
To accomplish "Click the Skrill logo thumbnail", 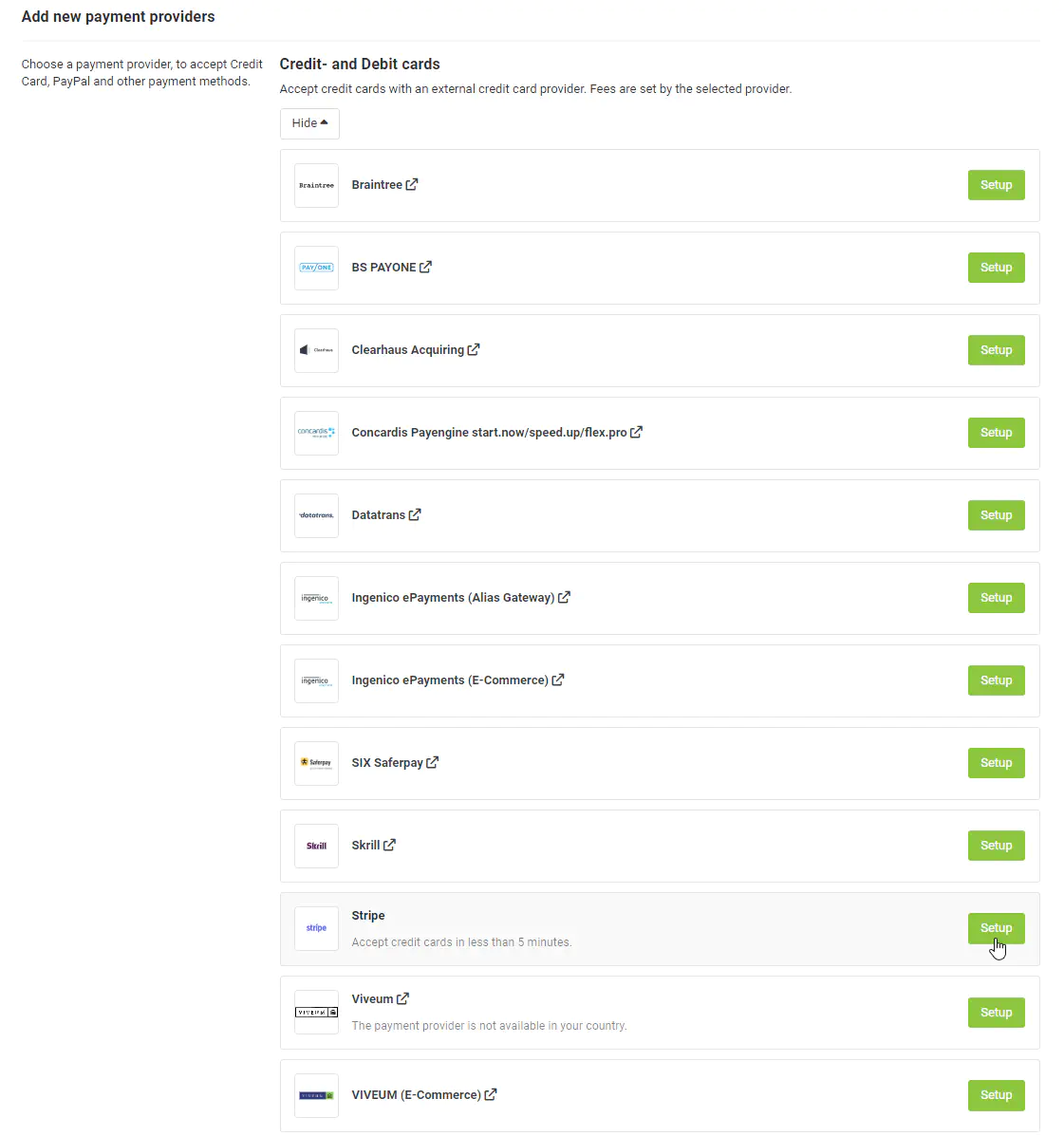I will [316, 846].
